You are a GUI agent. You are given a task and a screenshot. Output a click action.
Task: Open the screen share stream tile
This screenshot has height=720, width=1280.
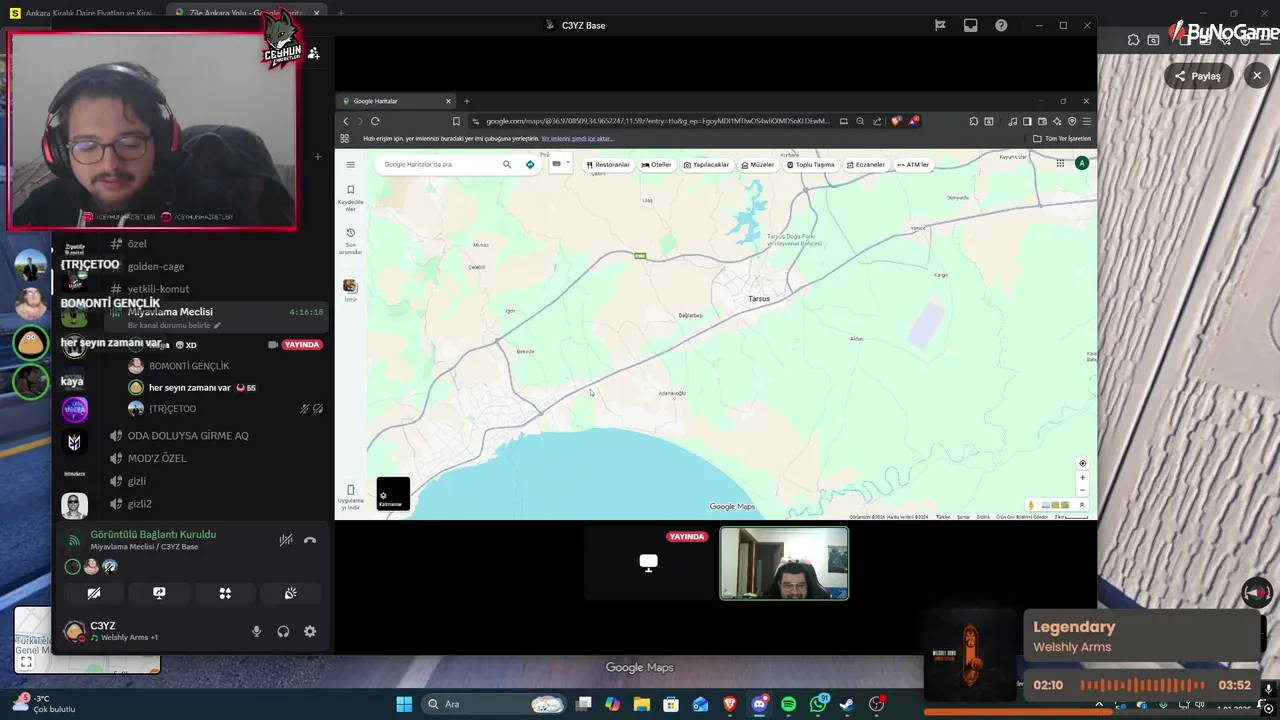click(x=648, y=563)
